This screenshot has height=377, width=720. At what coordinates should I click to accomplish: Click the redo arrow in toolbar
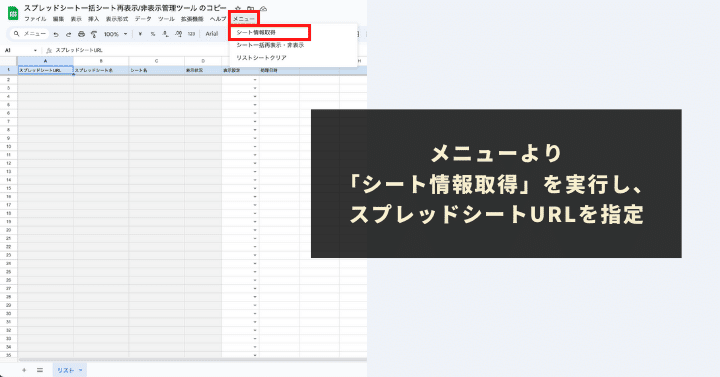pos(68,34)
